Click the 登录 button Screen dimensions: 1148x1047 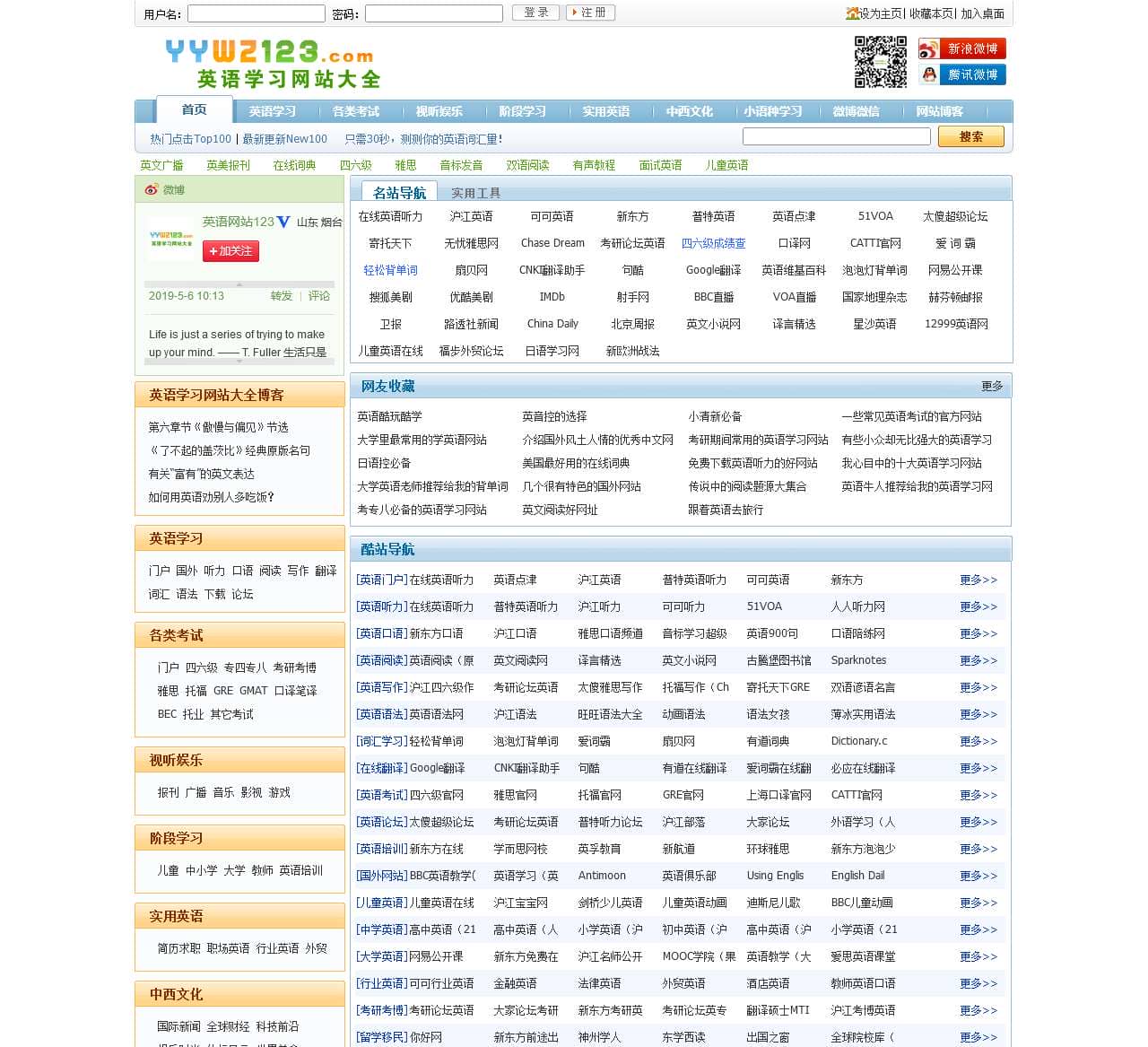536,13
